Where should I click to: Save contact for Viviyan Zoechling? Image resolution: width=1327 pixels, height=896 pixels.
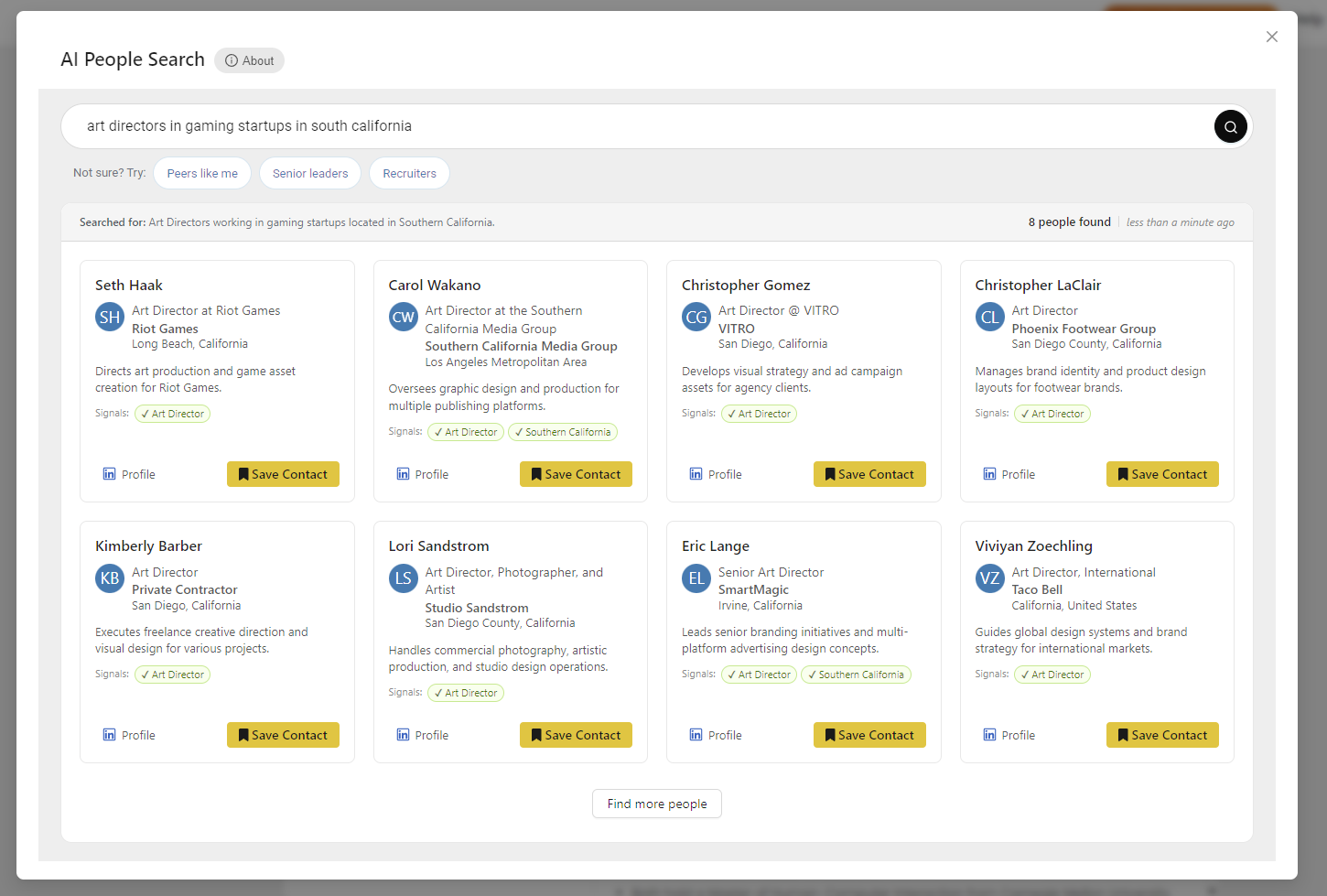[1162, 735]
